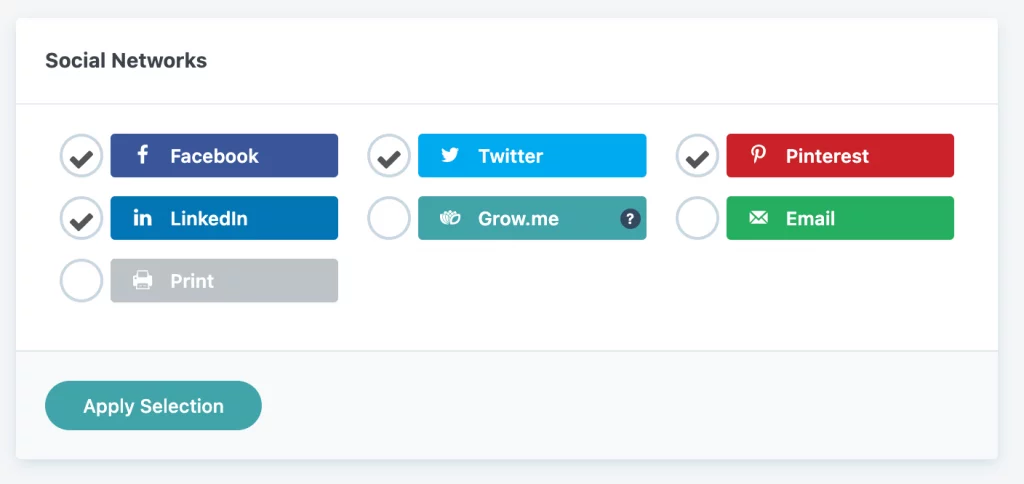Click the Email envelope icon
Screen dimensions: 1024x484
pyautogui.click(x=758, y=218)
